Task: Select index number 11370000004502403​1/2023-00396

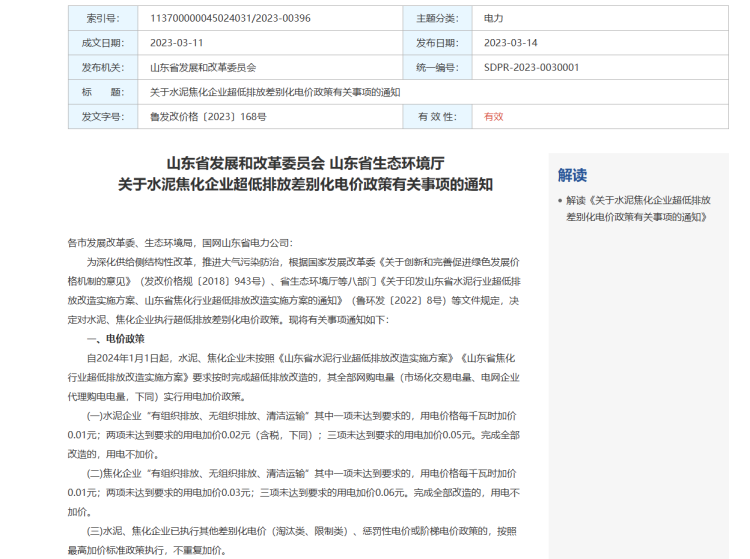Action: 230,18
